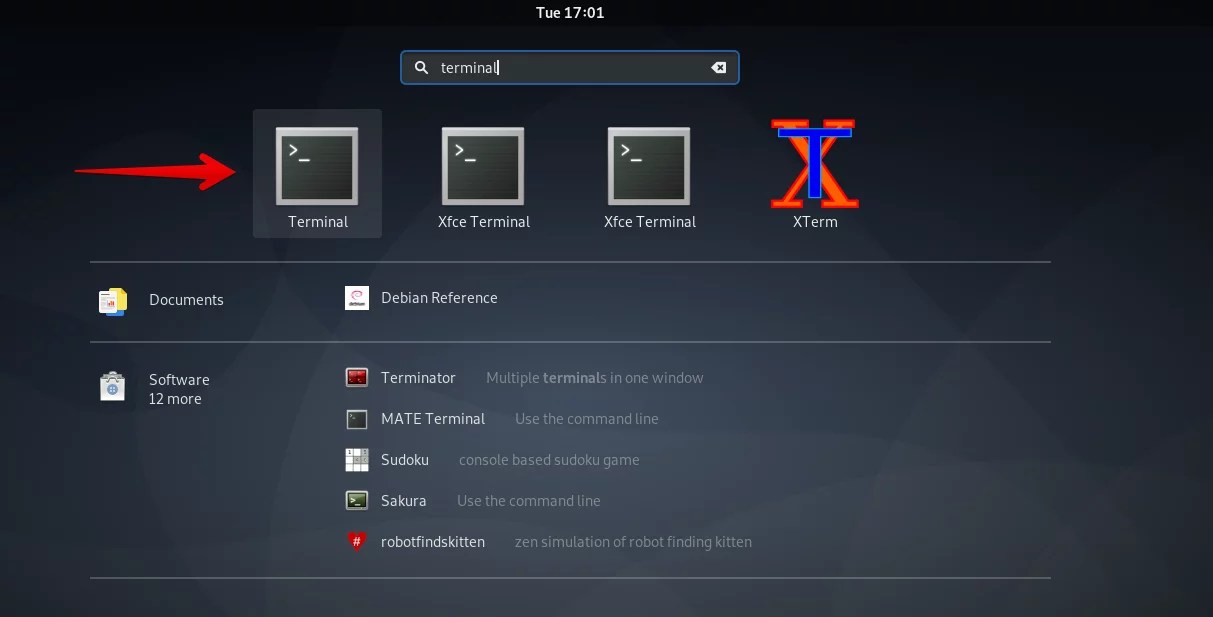This screenshot has width=1213, height=617.
Task: Click 'console based sudoku game' description
Action: [549, 460]
